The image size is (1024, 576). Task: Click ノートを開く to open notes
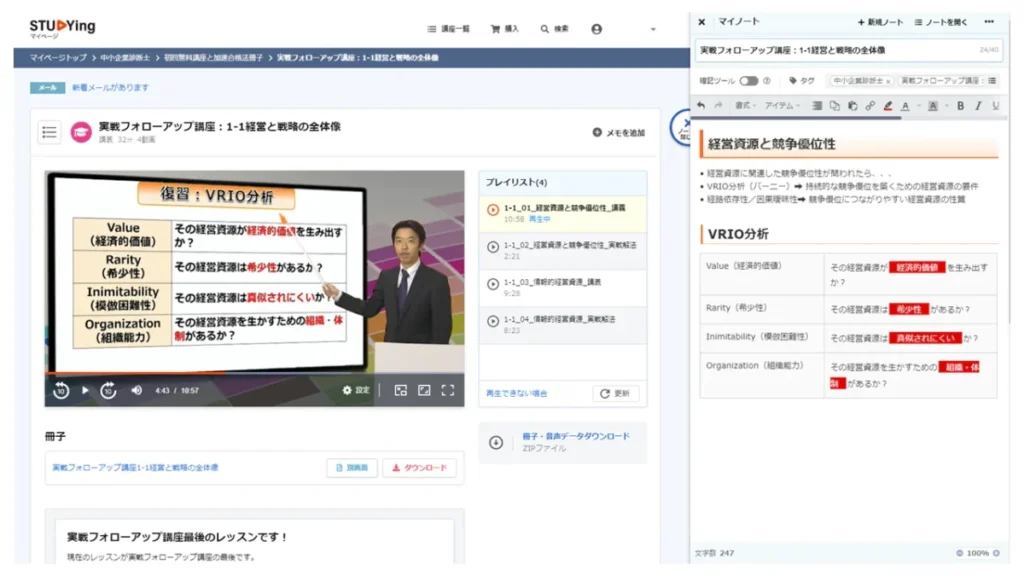[941, 22]
